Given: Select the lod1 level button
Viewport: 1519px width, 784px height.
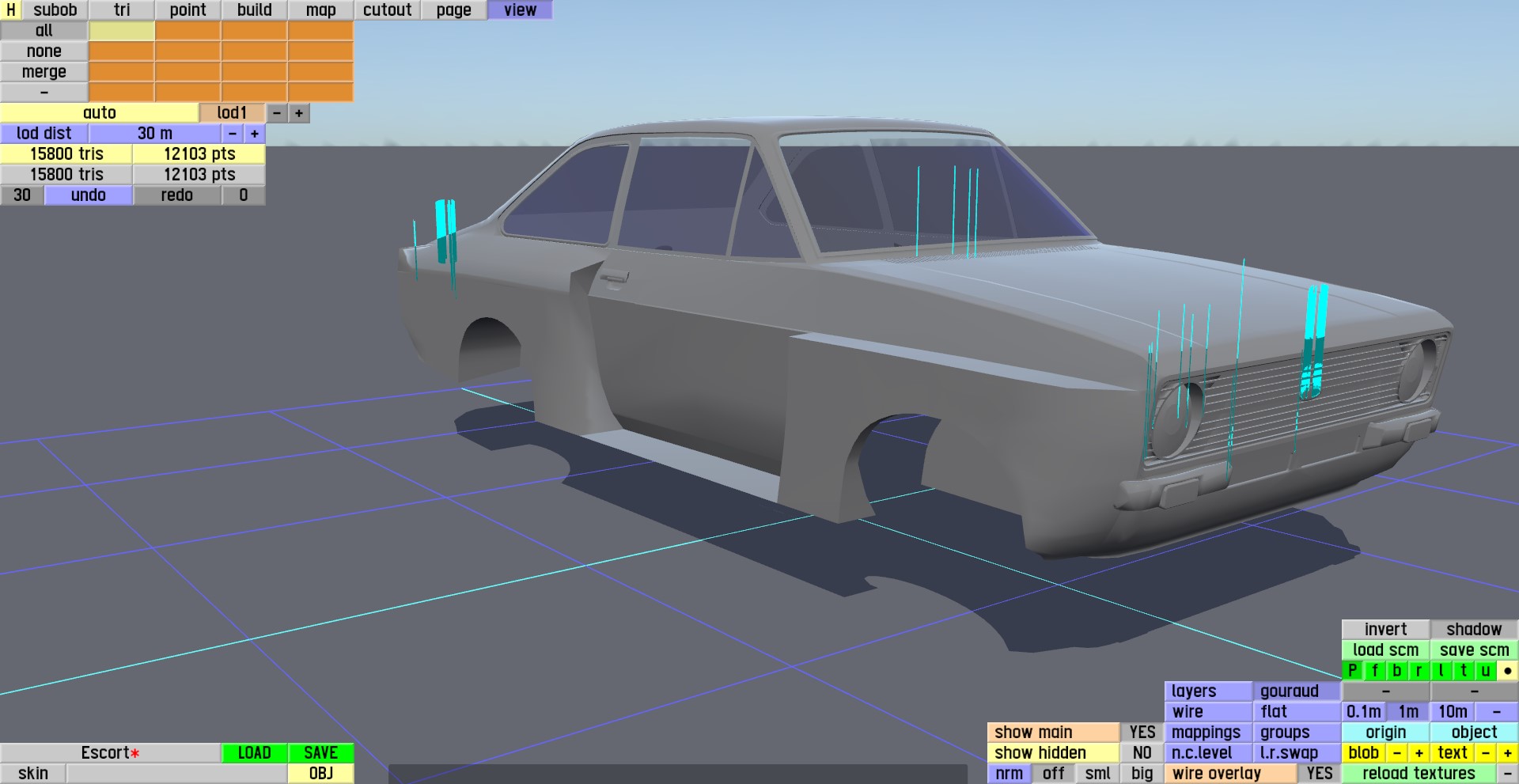Looking at the screenshot, I should click(x=233, y=113).
